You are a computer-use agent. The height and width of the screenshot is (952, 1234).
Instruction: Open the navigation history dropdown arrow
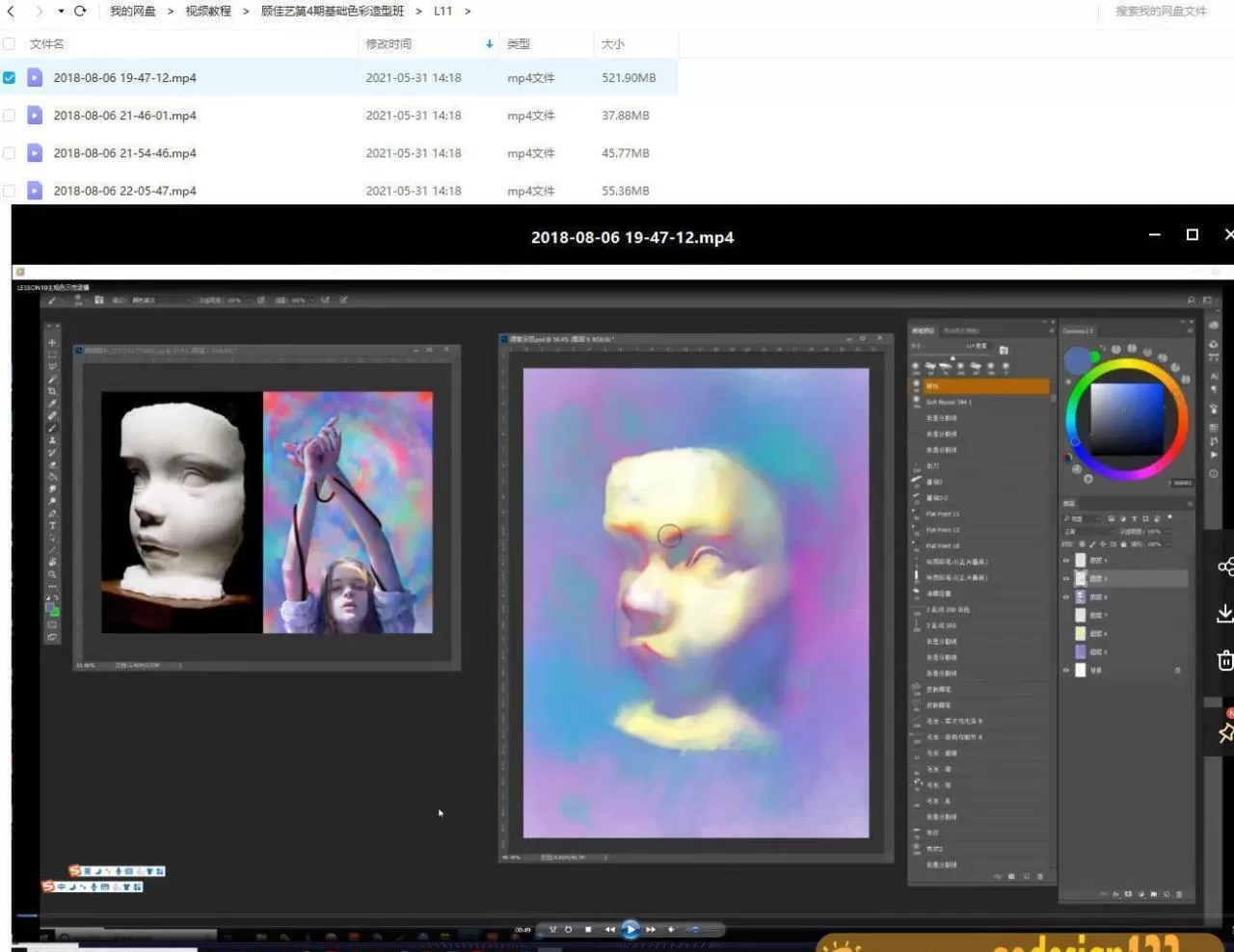[61, 12]
